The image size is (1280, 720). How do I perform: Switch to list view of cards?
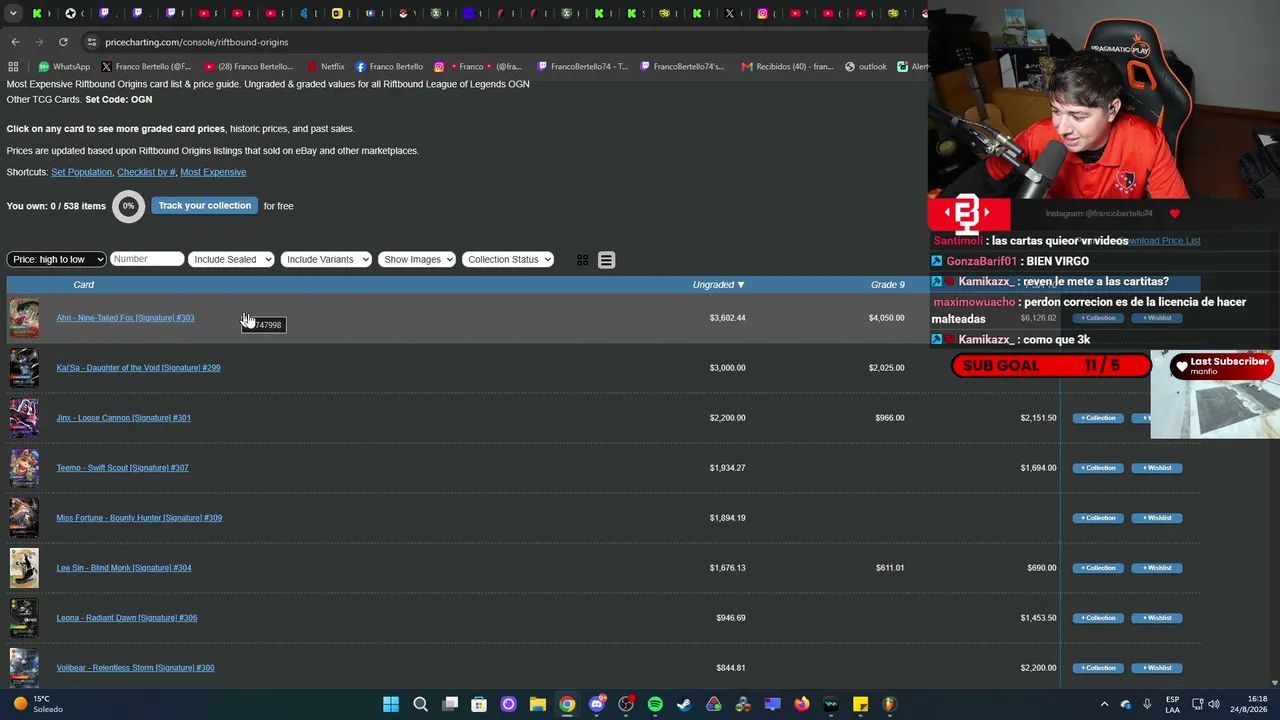point(606,260)
